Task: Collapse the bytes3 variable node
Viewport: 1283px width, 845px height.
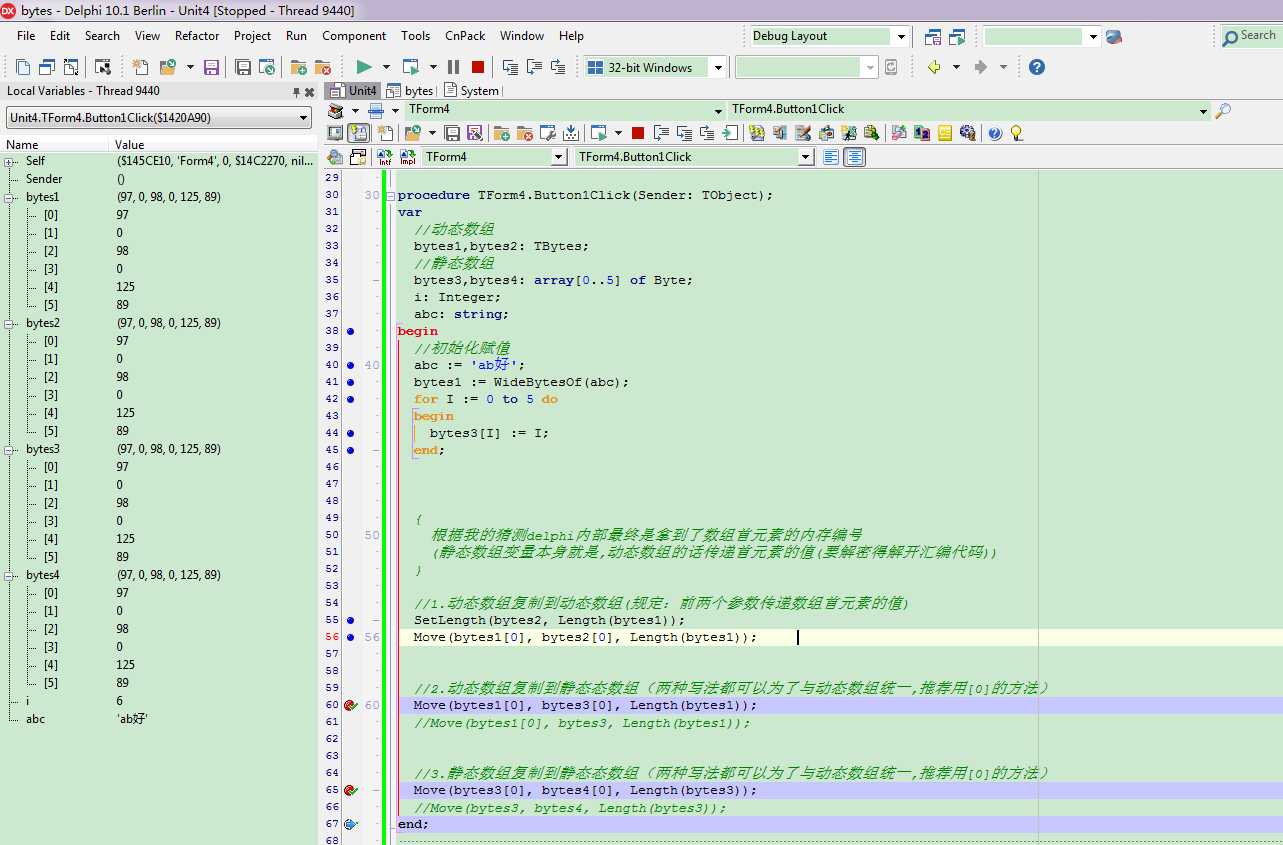Action: tap(10, 449)
